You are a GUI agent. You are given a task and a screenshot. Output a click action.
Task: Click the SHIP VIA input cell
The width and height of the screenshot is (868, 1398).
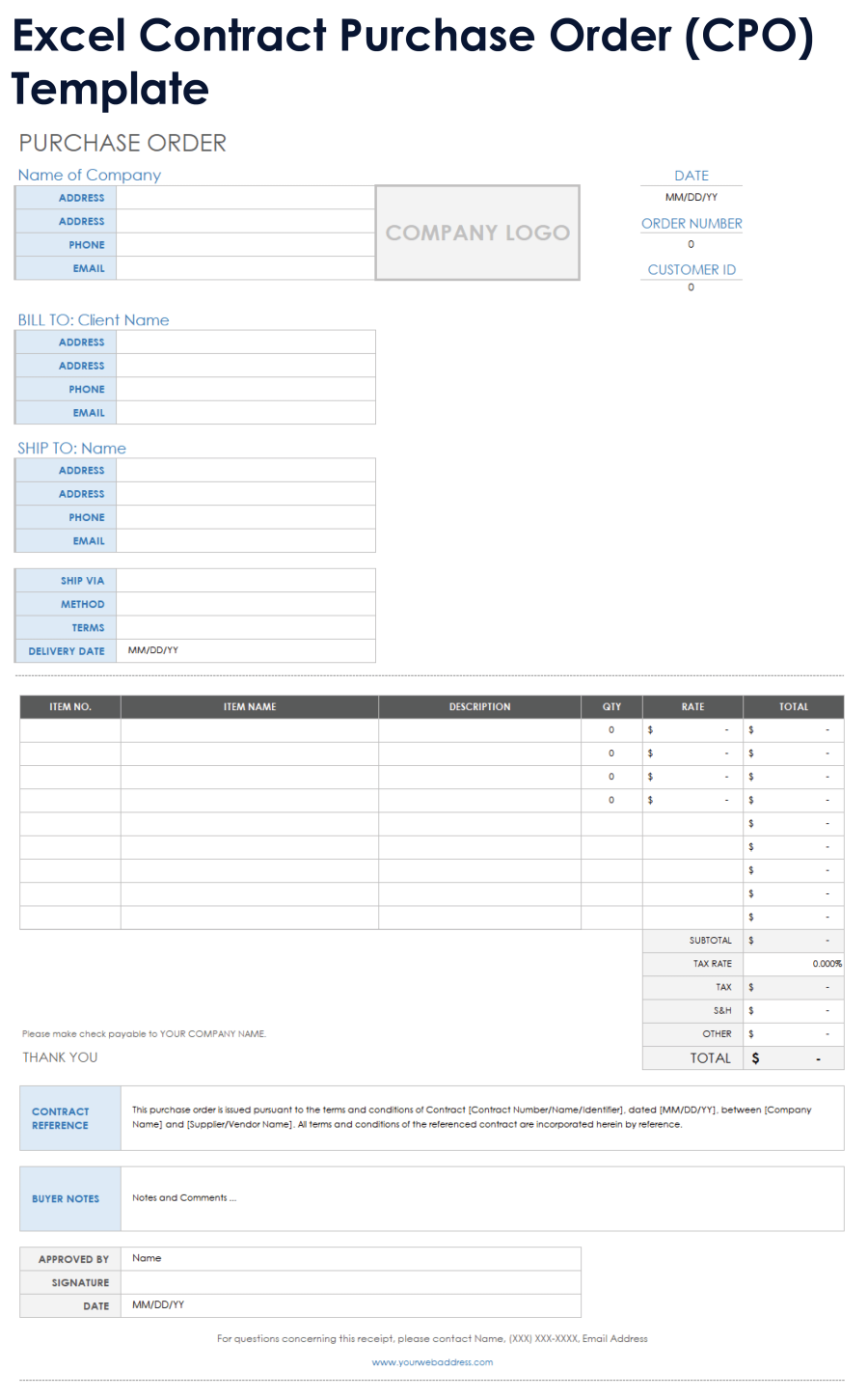244,580
